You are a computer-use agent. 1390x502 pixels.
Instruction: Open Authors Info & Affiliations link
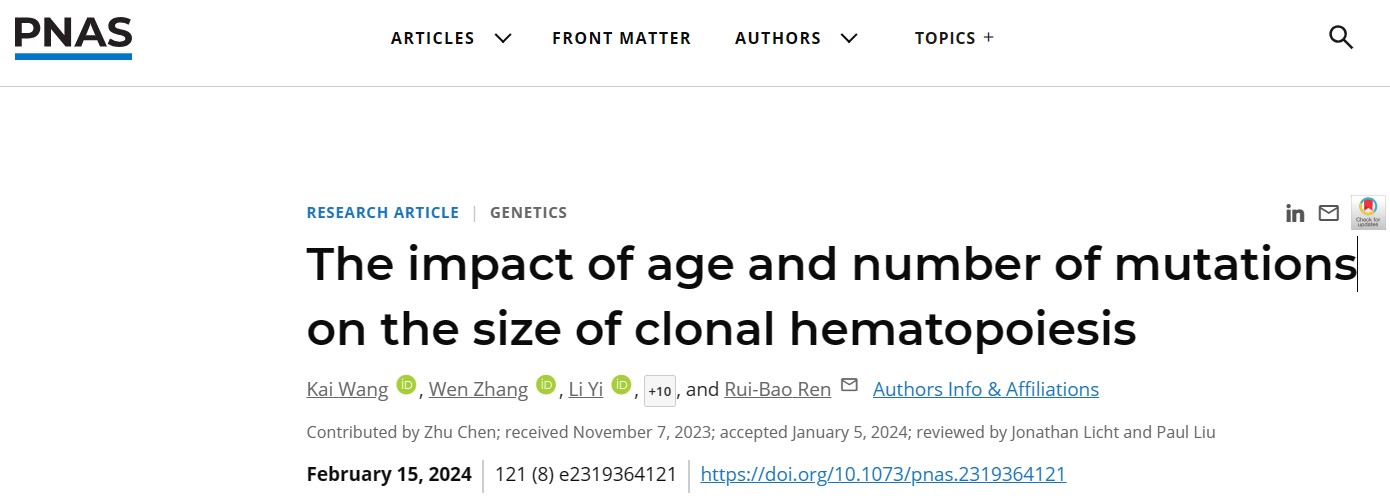pyautogui.click(x=985, y=389)
